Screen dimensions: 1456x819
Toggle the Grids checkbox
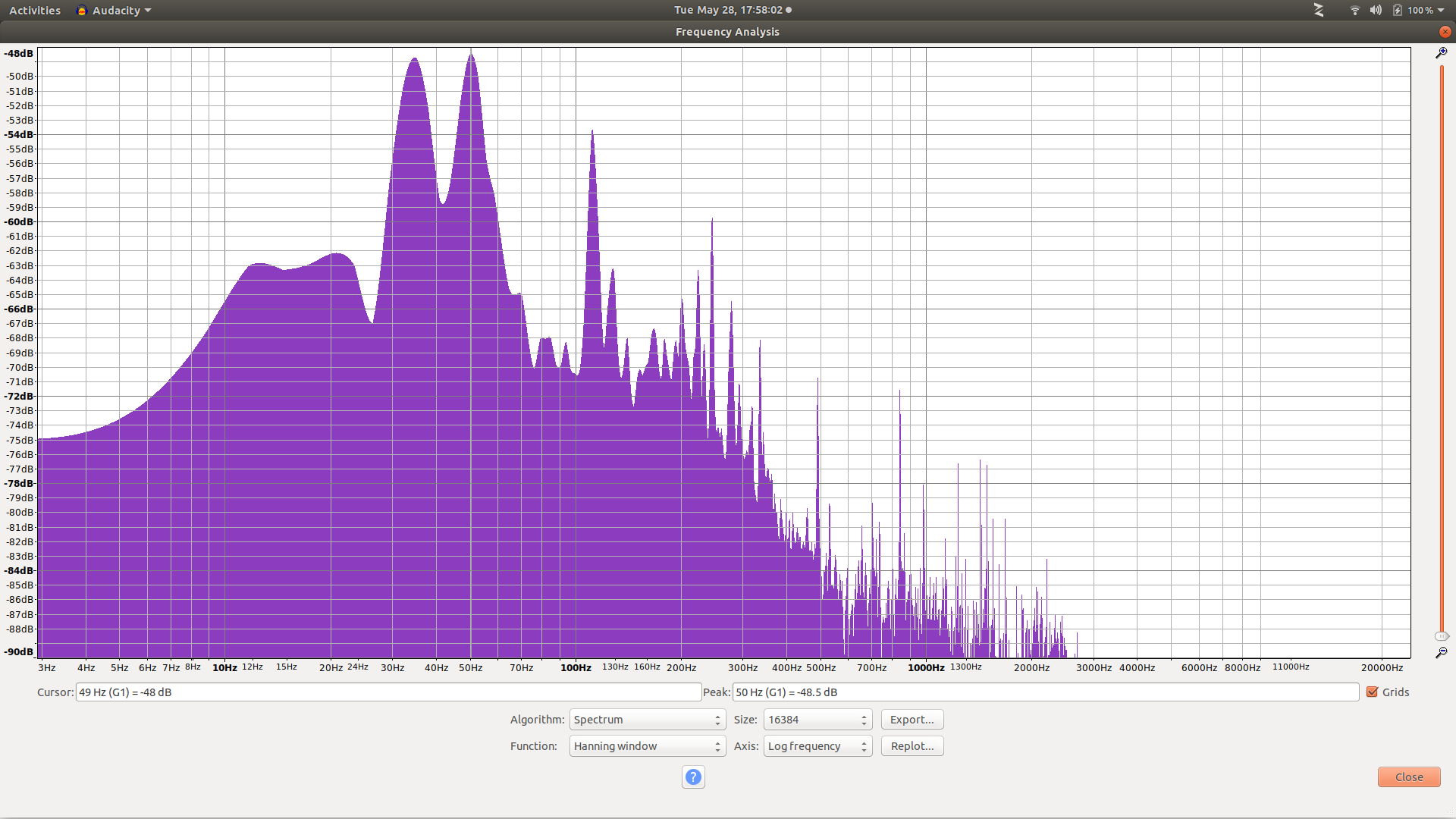[1372, 692]
